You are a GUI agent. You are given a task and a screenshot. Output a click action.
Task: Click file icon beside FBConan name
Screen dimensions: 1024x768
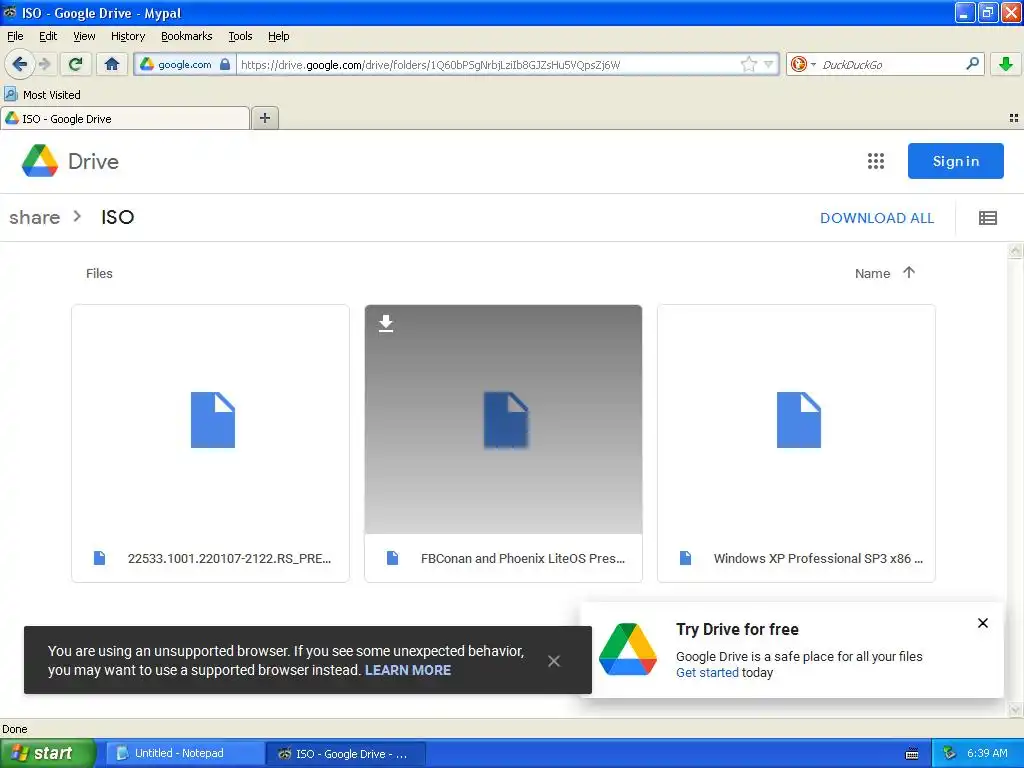click(x=392, y=558)
